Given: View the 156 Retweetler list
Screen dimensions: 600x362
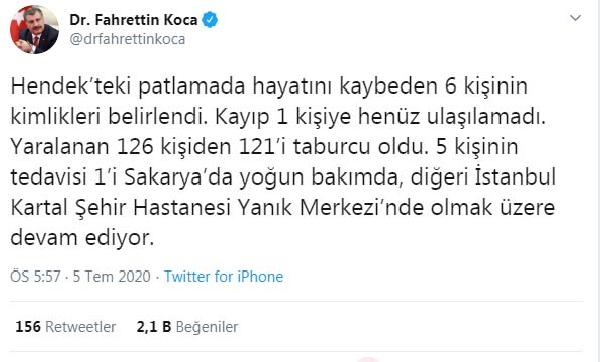Looking at the screenshot, I should [x=66, y=327].
